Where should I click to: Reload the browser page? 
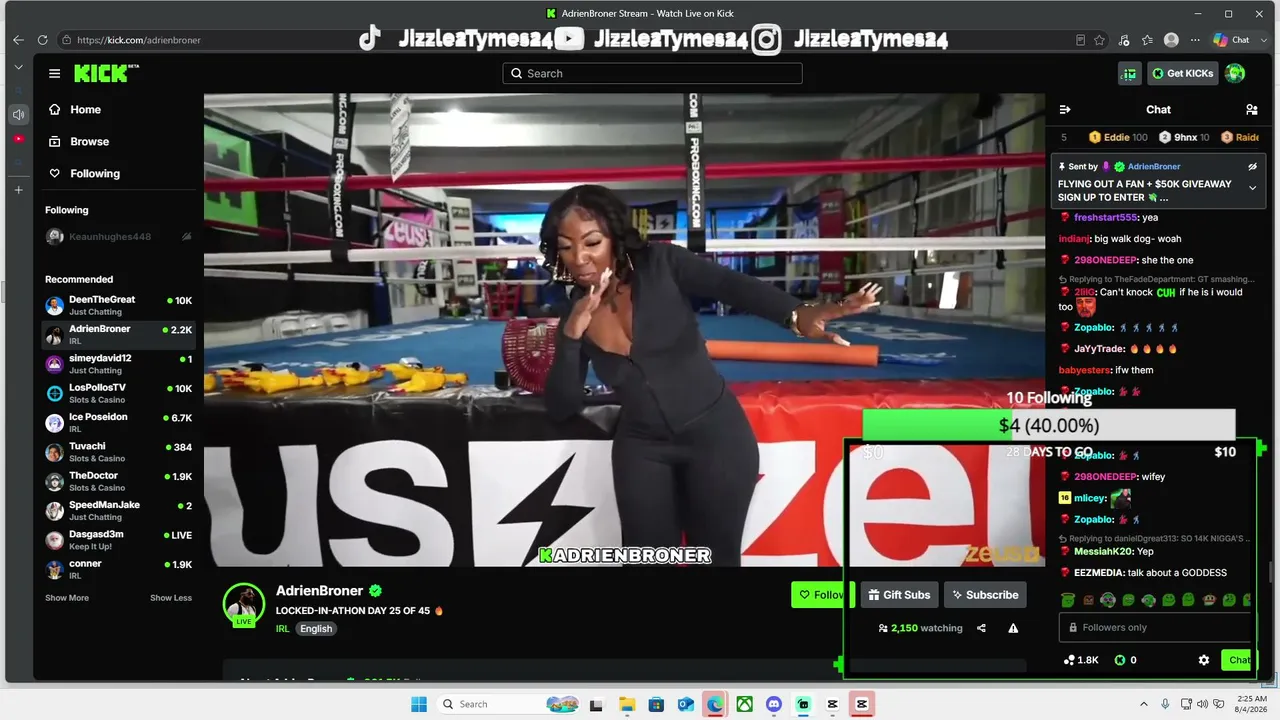point(42,40)
